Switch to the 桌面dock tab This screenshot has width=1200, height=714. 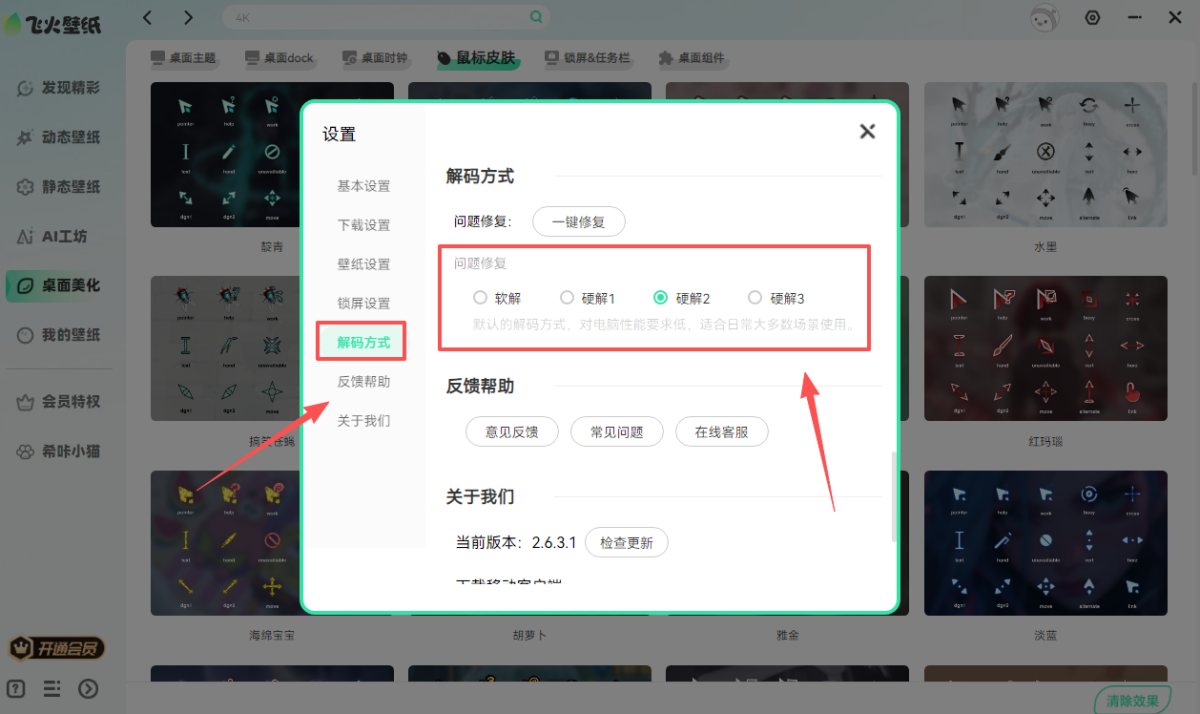click(x=279, y=58)
